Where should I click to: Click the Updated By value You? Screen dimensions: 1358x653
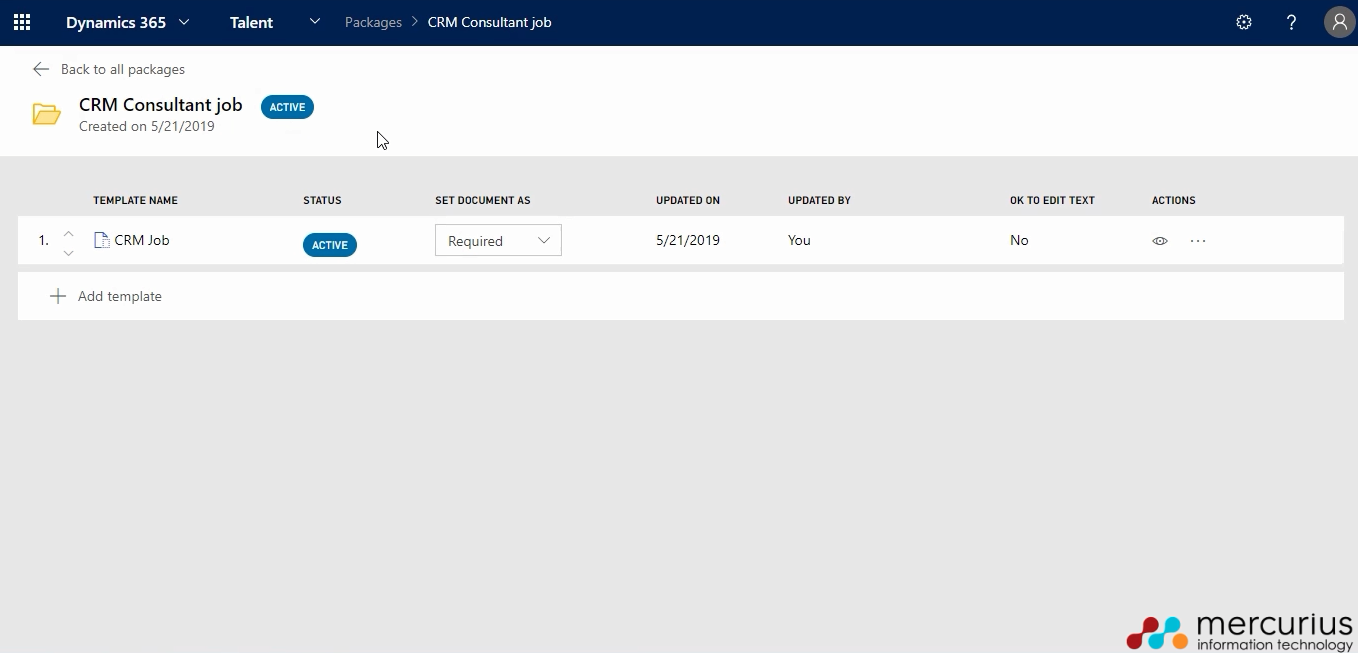pos(799,240)
